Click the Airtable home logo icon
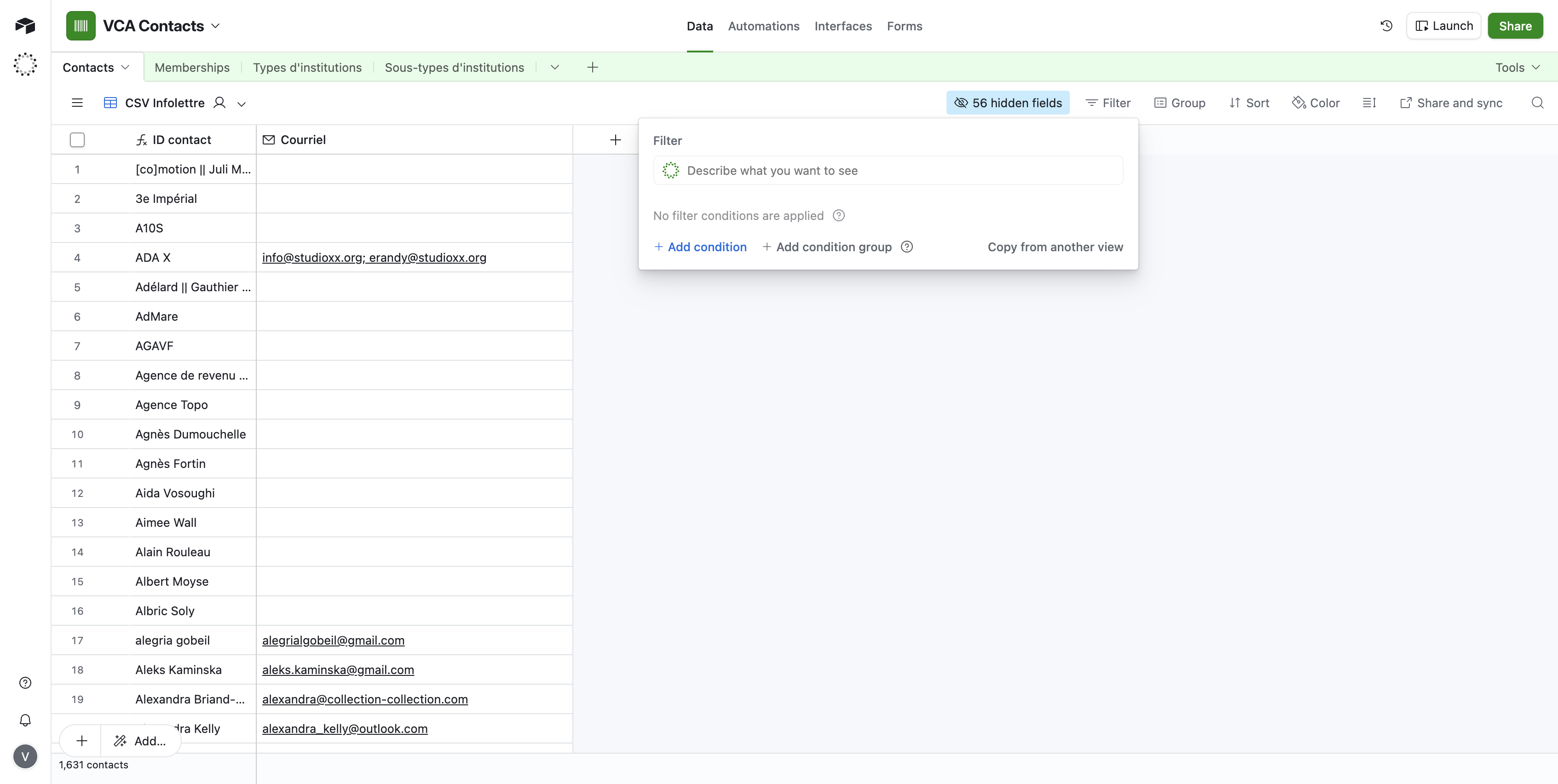1558x784 pixels. pos(25,25)
